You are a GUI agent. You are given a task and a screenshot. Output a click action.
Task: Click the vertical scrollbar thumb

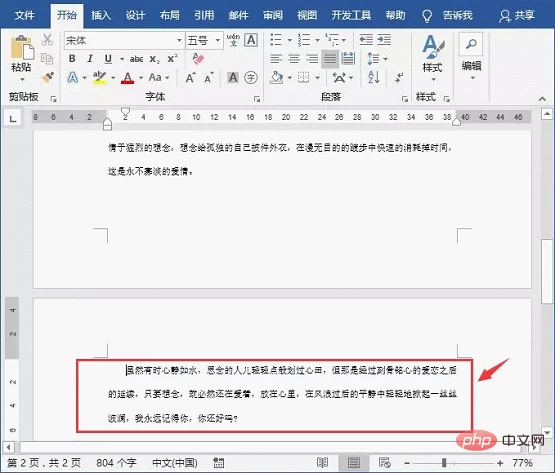coord(547,271)
